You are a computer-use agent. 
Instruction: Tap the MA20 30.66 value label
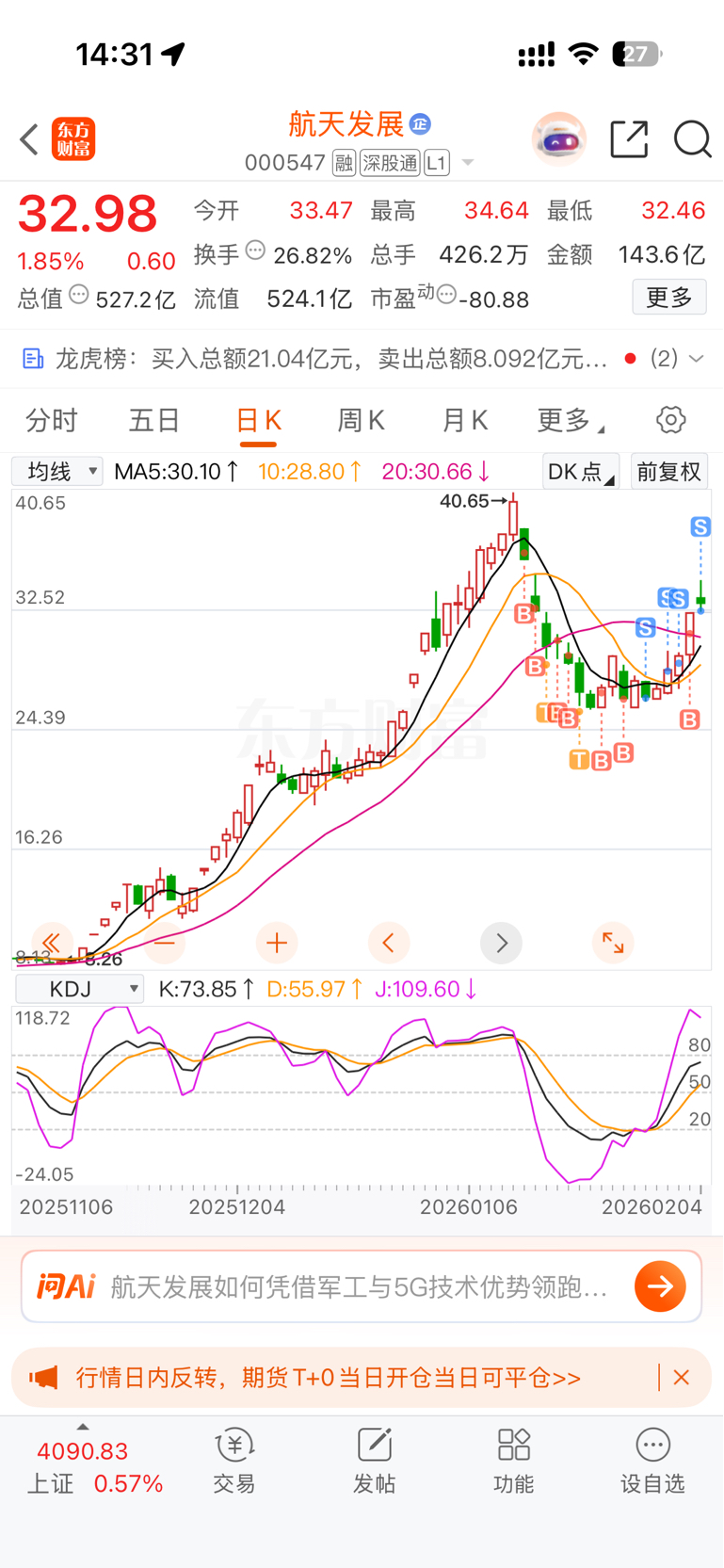click(436, 471)
